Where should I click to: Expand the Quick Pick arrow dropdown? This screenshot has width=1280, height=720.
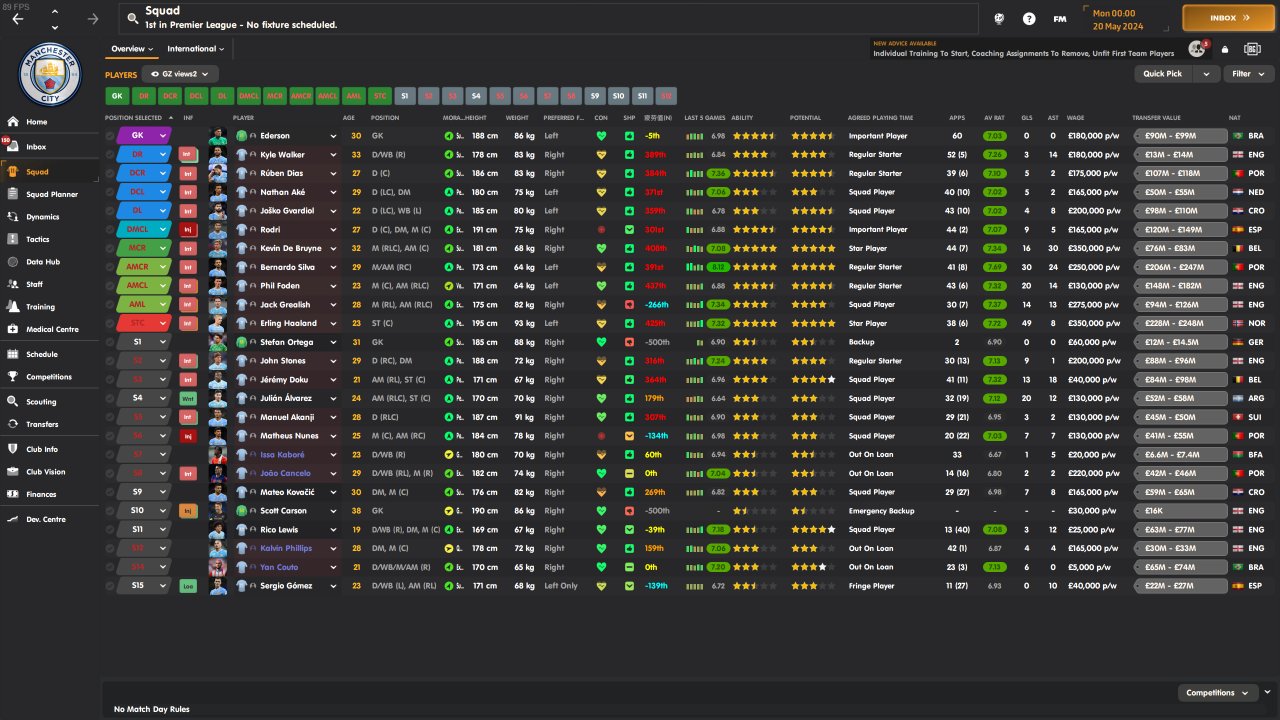click(1208, 74)
